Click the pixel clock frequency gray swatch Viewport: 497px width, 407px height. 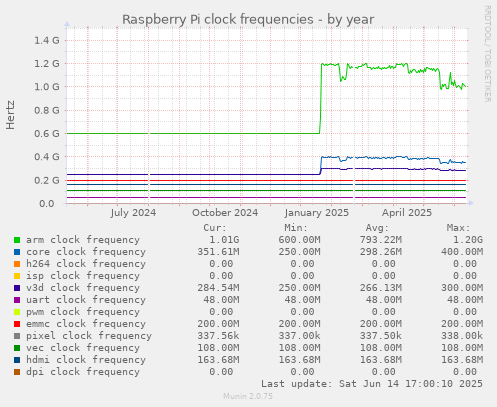click(x=17, y=336)
